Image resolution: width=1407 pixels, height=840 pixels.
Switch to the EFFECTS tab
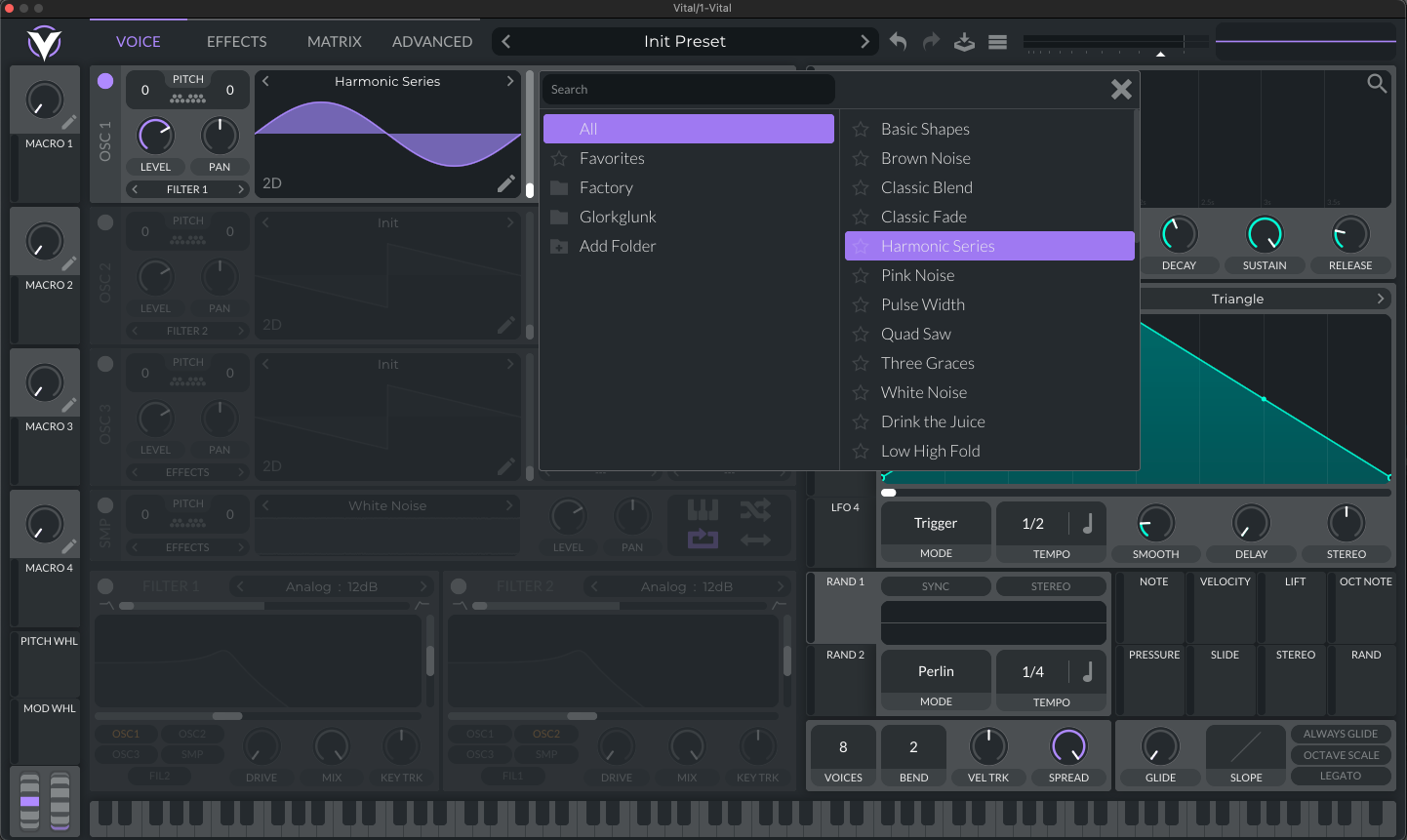coord(237,42)
